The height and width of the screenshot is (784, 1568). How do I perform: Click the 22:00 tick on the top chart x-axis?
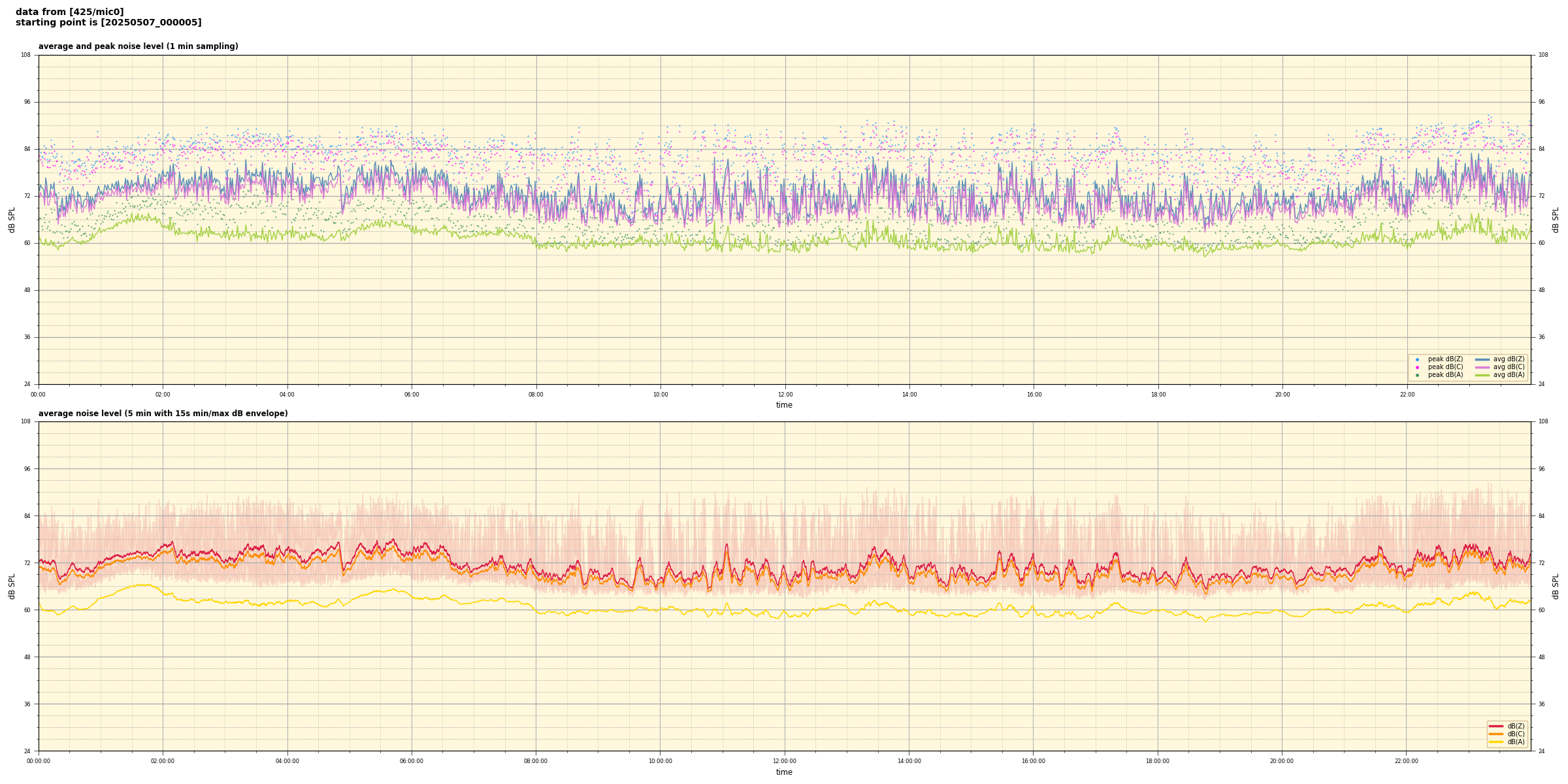1407,395
